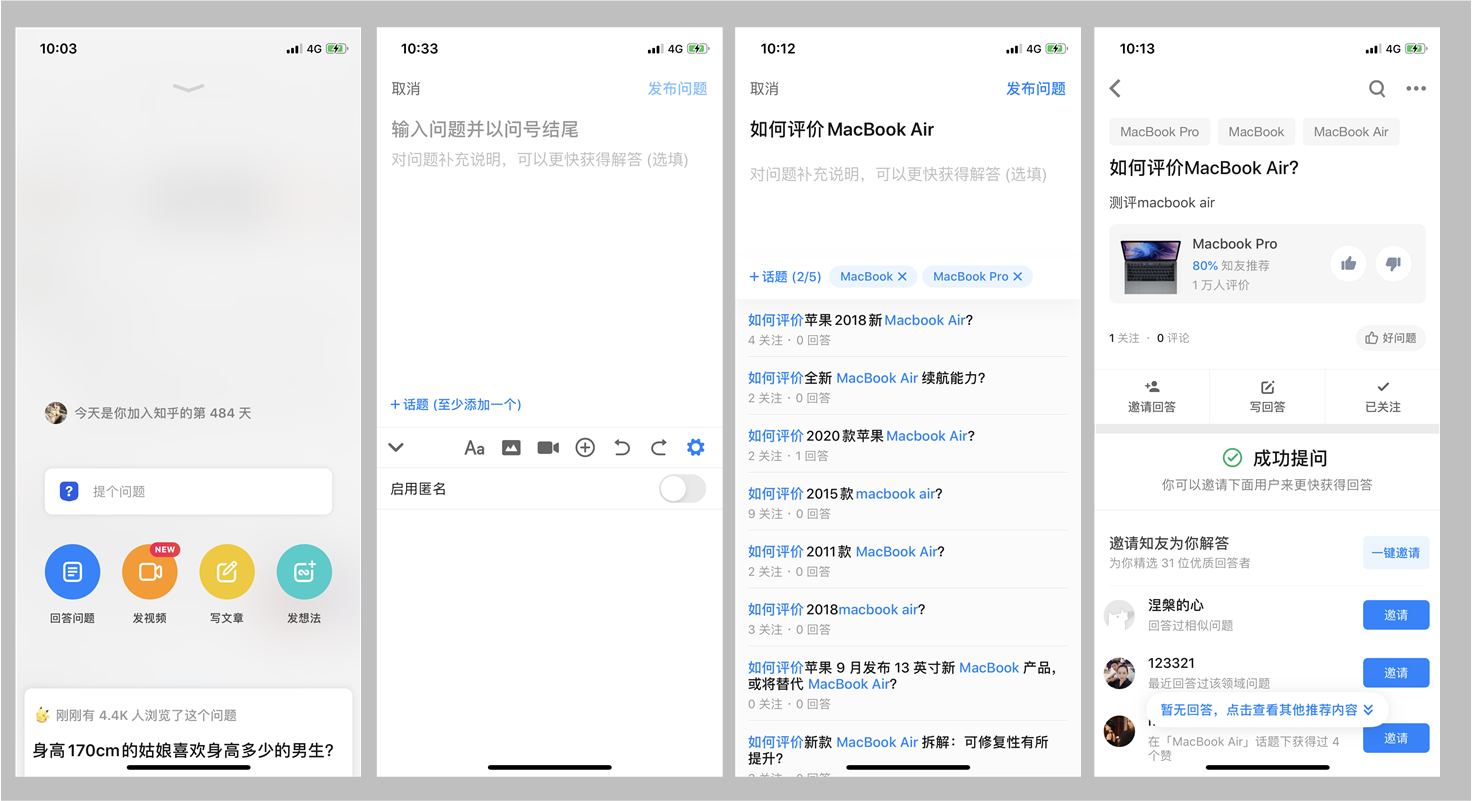Focus the 输入问题并以问号结尾 title field
The width and height of the screenshot is (1472, 801).
tap(485, 129)
